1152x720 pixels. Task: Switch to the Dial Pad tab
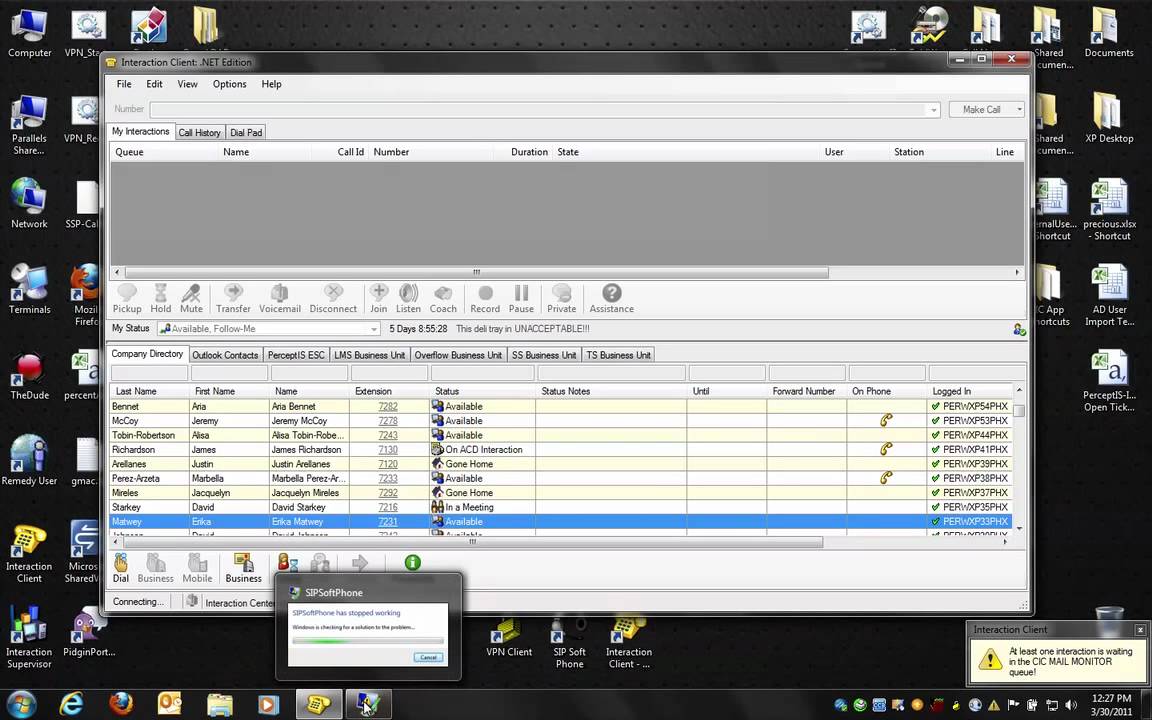click(246, 132)
